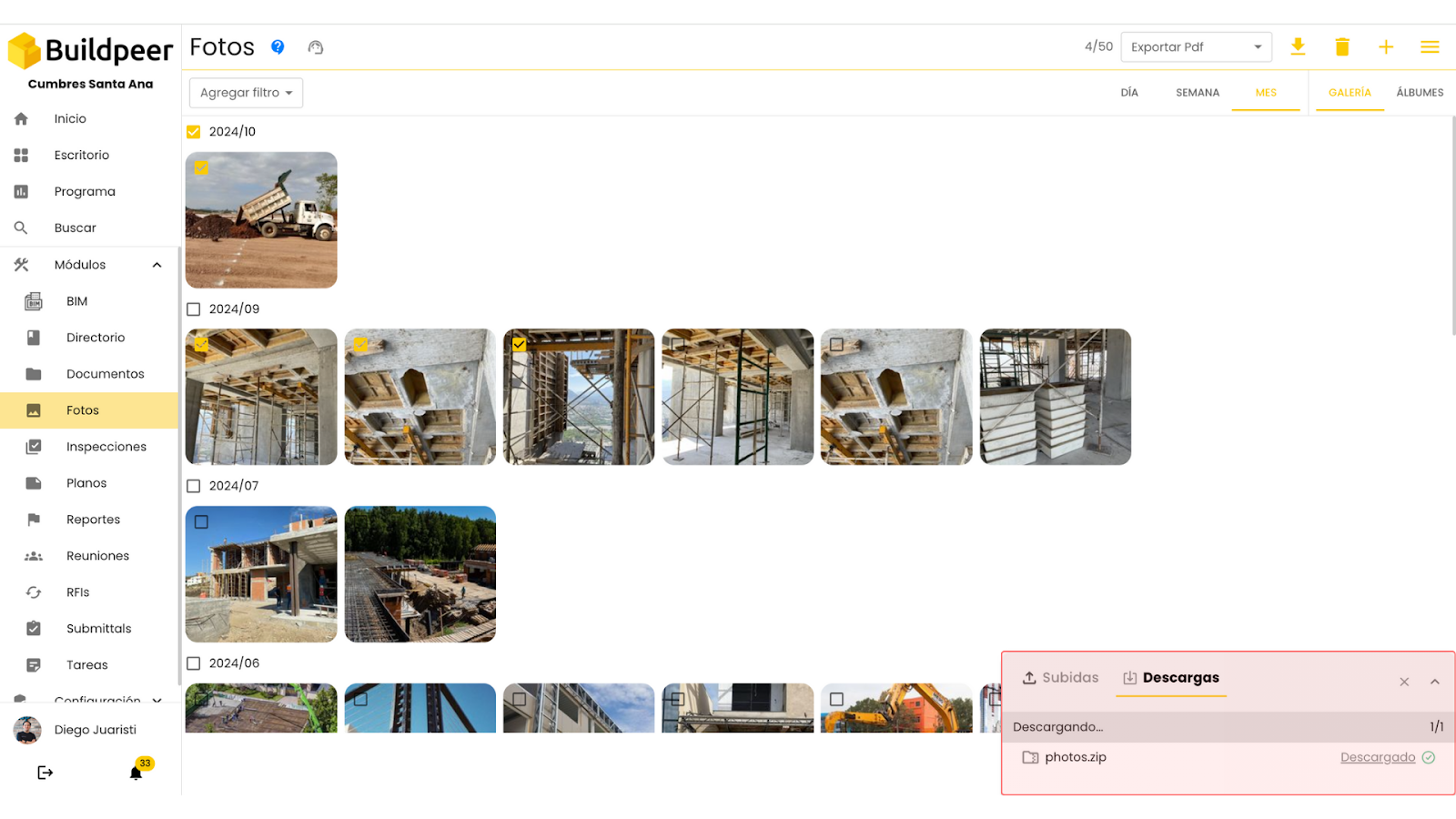Viewport: 1456px width, 819px height.
Task: Click the Inspecciones checklist icon
Action: 34,447
